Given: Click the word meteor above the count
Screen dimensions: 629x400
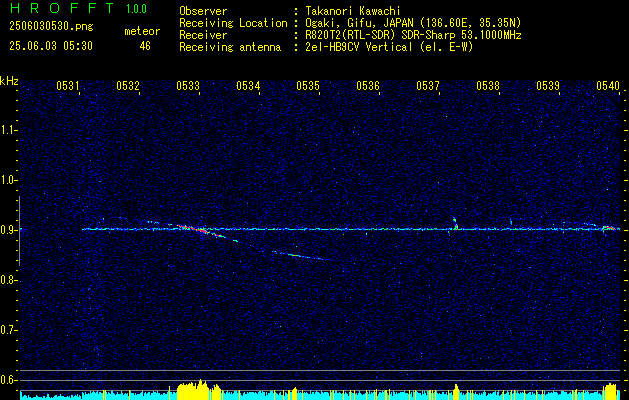Looking at the screenshot, I should point(142,31).
